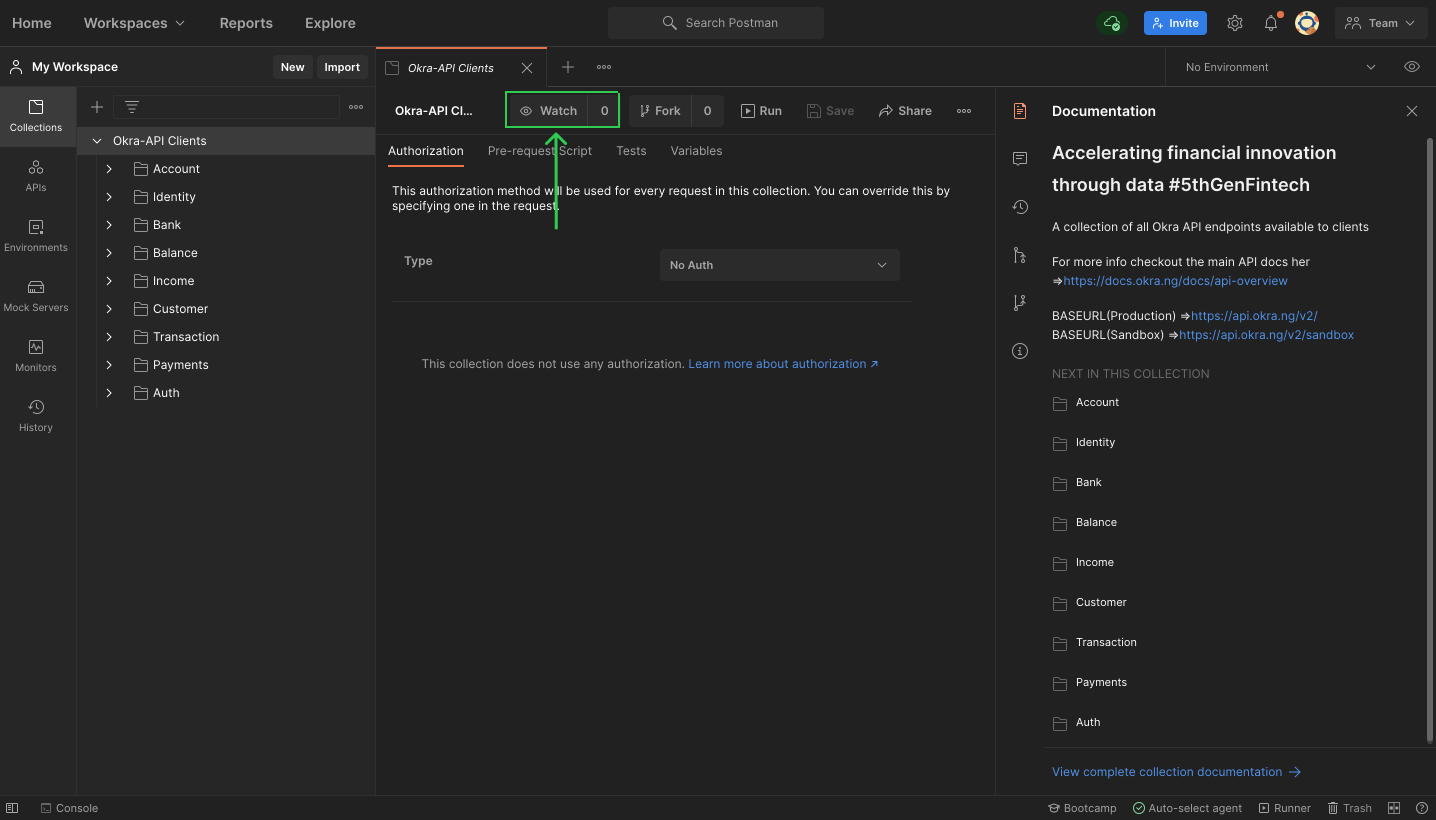Click the Search Postman field
1436x820 pixels.
(716, 23)
